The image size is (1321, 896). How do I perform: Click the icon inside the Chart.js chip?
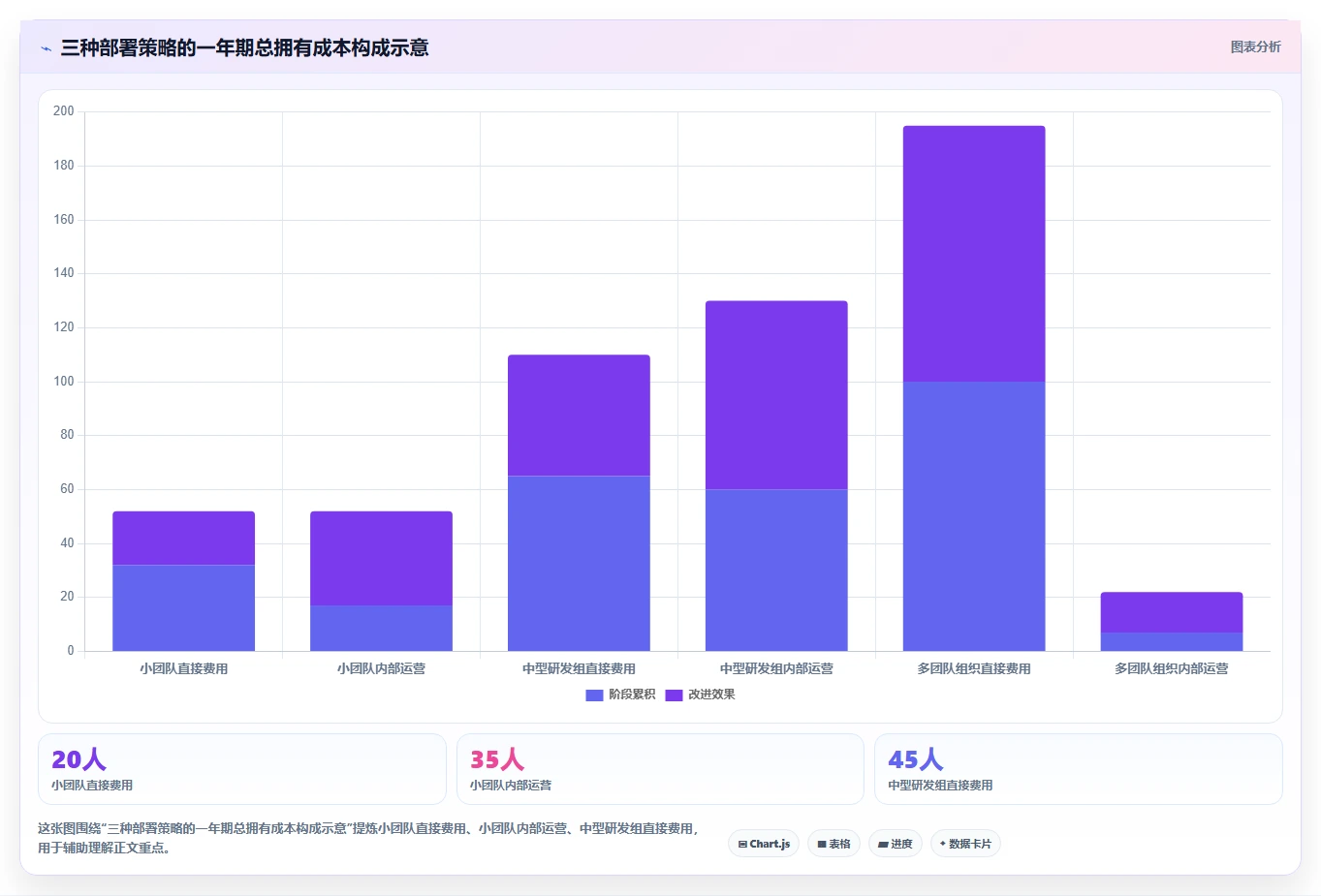pos(742,844)
